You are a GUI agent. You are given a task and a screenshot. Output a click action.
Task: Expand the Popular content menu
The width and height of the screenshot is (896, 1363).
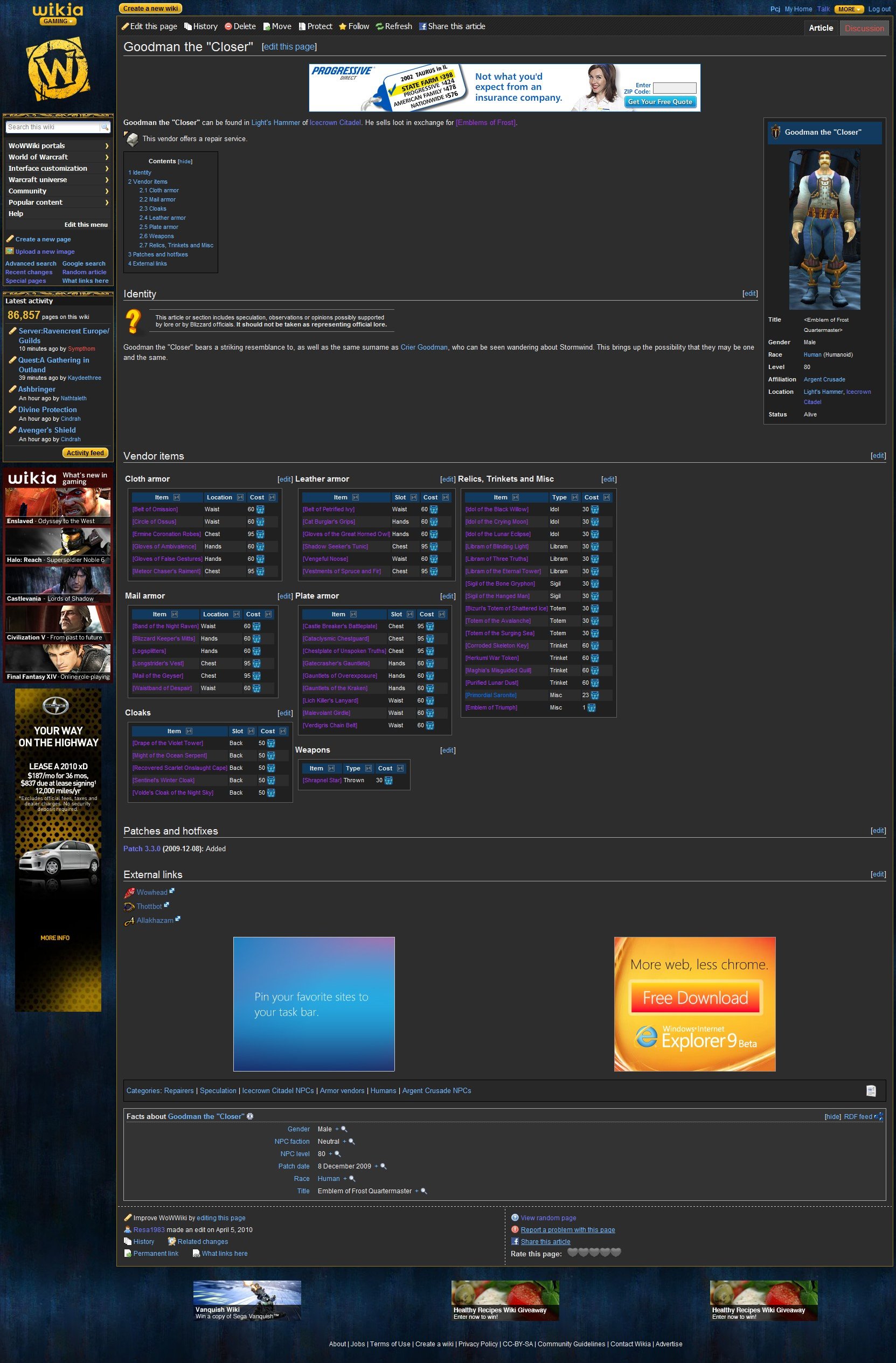(x=58, y=202)
